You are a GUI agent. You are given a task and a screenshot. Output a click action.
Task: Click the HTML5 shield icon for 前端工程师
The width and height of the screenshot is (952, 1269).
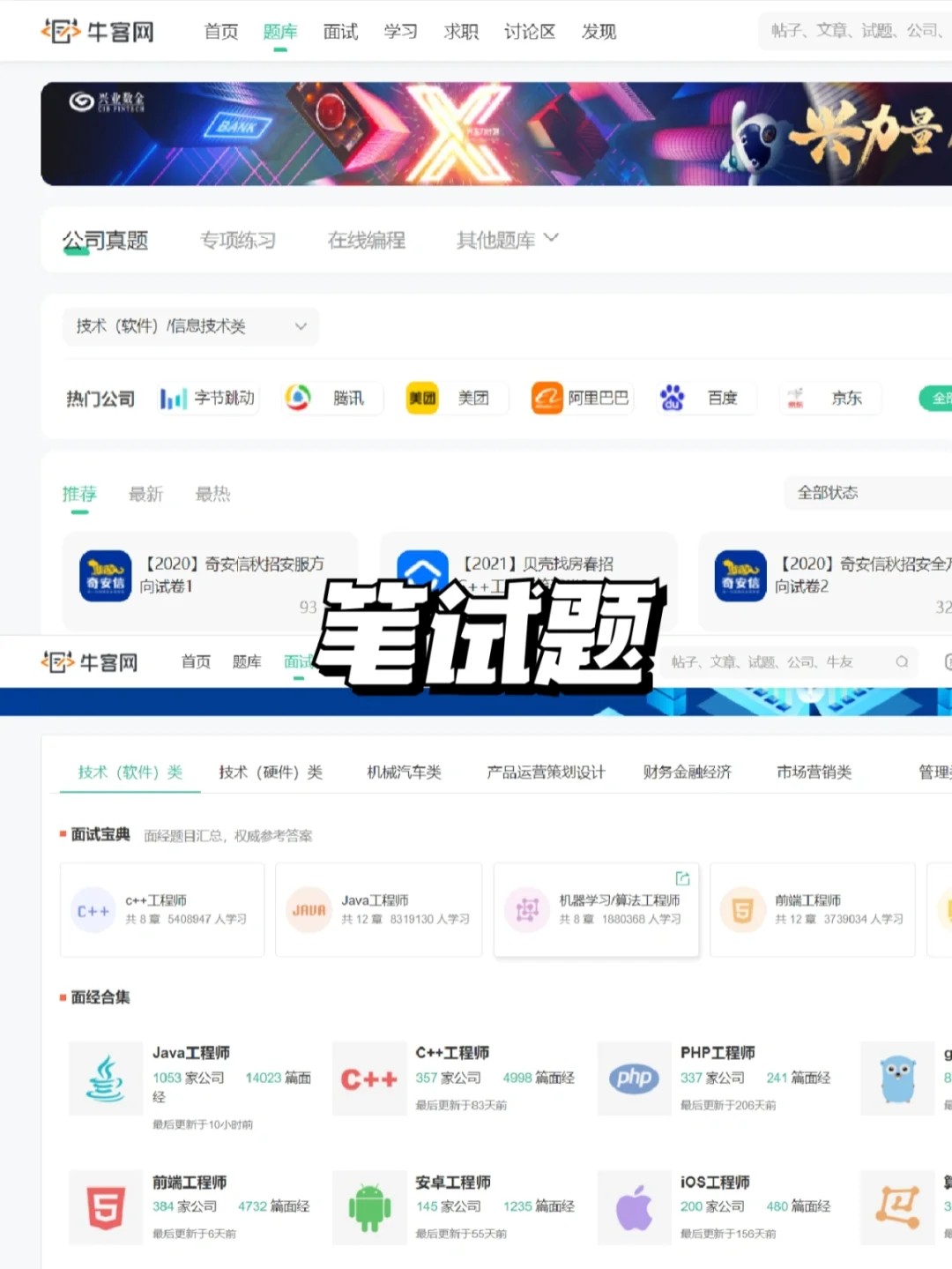click(x=106, y=1207)
